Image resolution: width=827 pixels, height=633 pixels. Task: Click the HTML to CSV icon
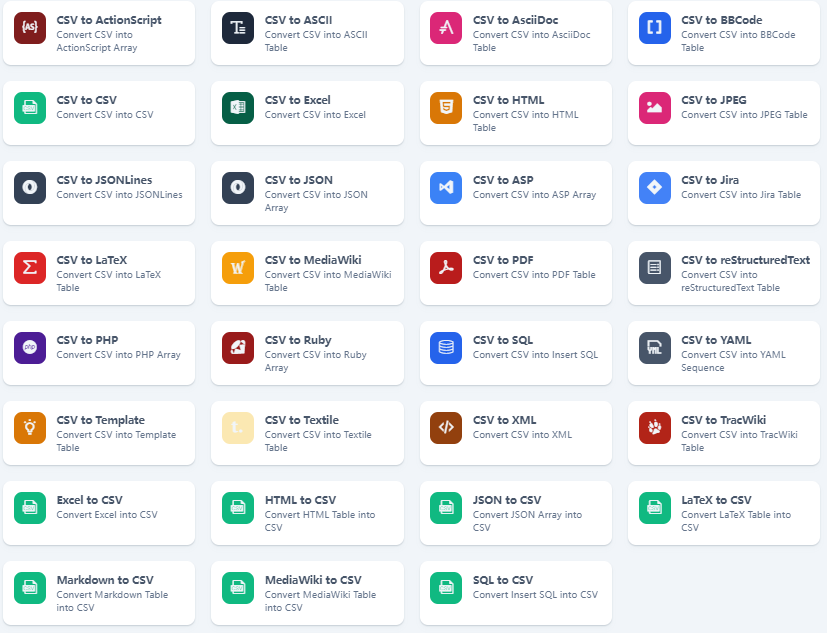pos(238,507)
